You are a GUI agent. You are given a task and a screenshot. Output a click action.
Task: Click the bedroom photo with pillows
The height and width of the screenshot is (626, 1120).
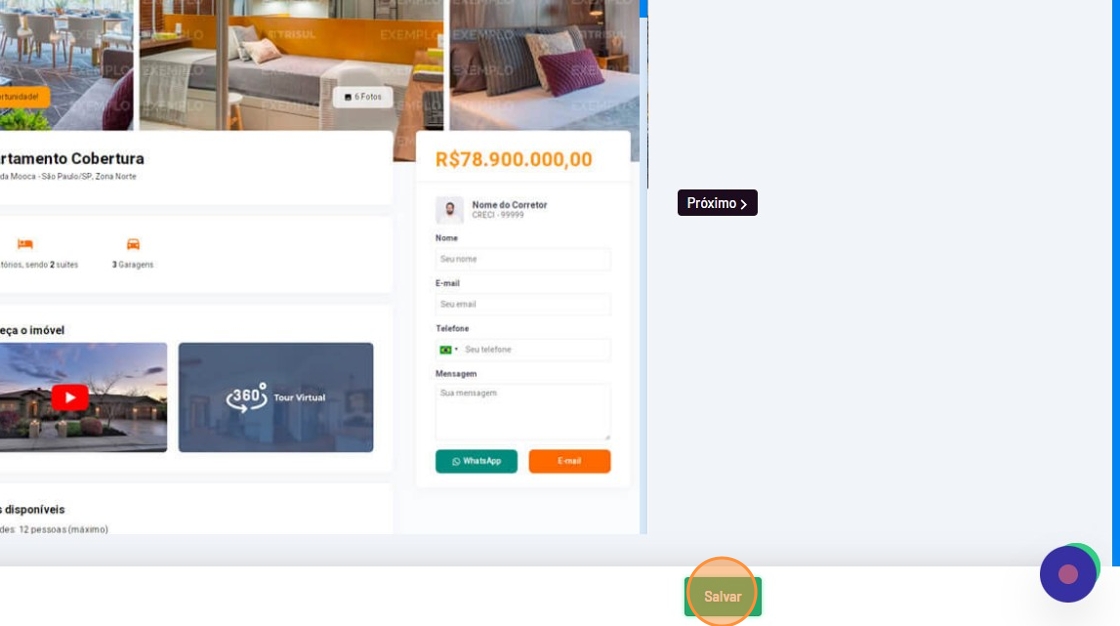click(x=544, y=64)
